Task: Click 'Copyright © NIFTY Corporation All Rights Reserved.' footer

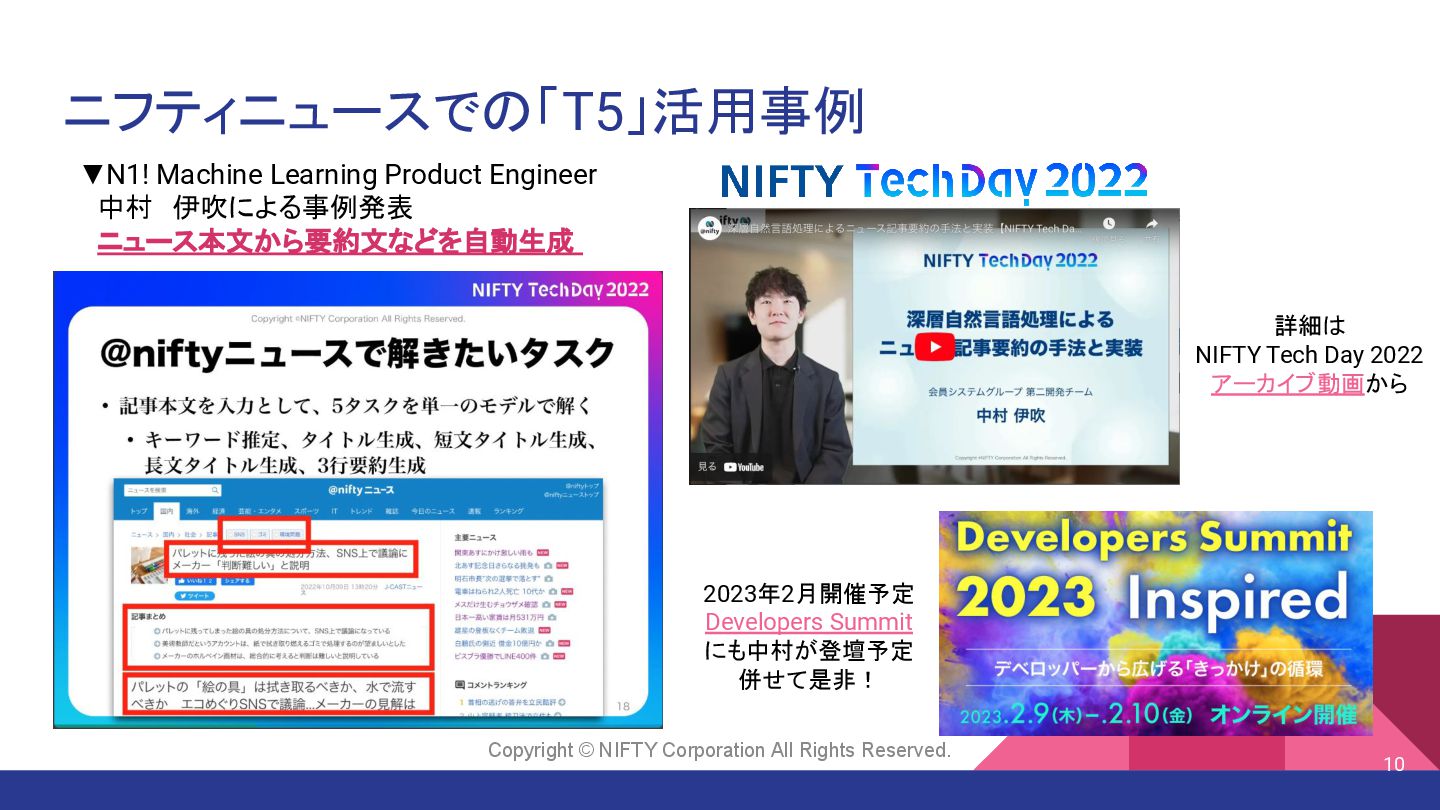Action: click(x=719, y=750)
